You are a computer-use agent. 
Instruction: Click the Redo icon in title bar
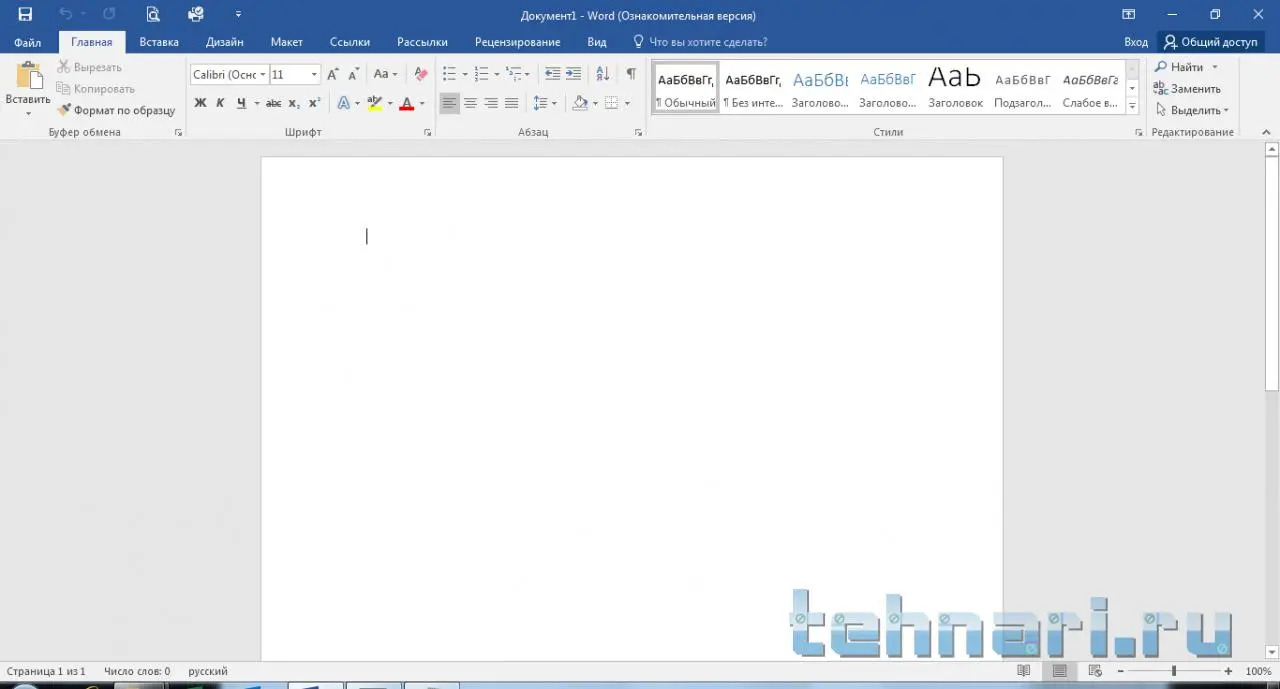[109, 14]
